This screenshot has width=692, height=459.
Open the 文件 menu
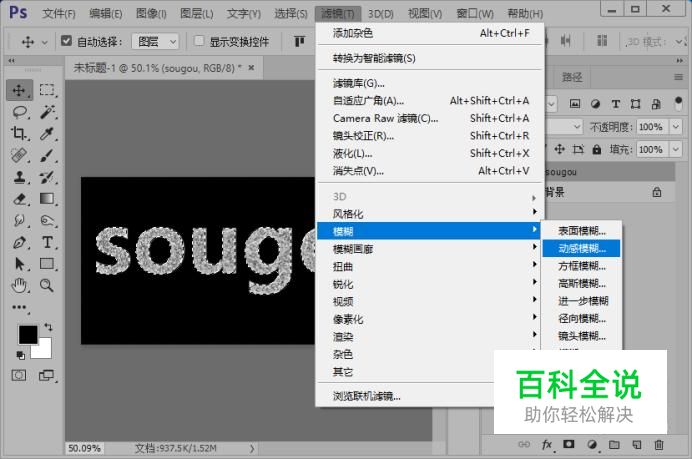click(59, 14)
